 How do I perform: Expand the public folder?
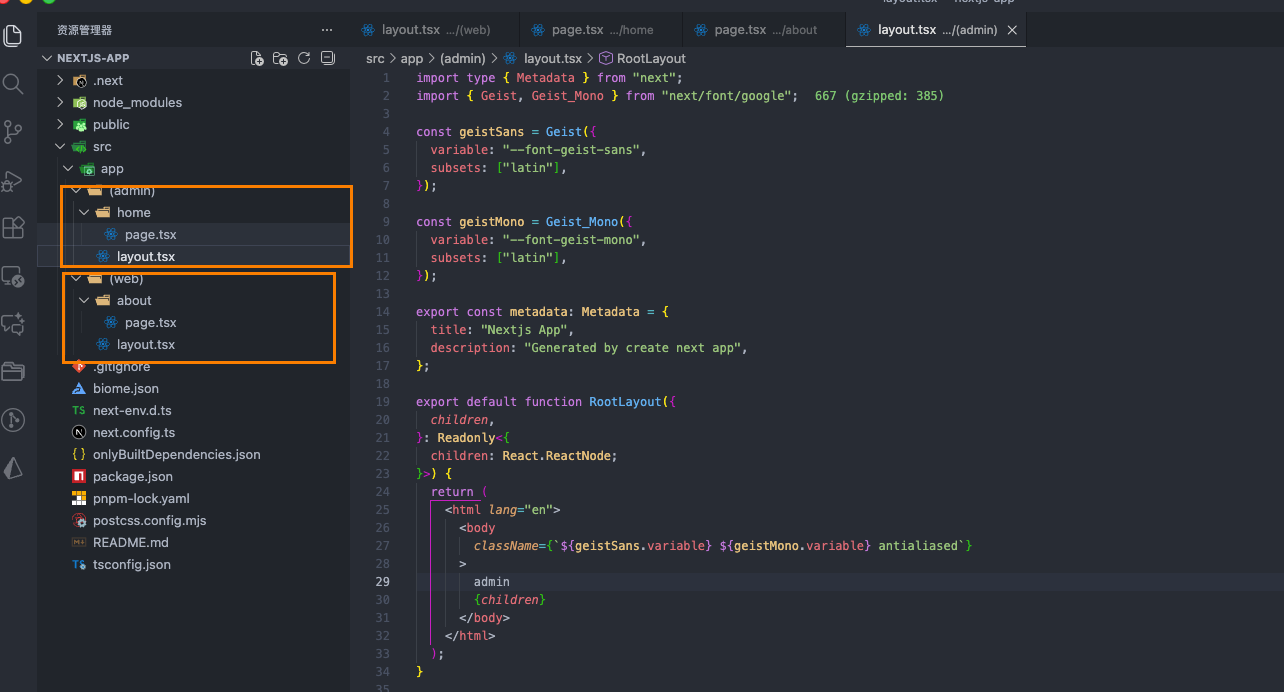point(111,125)
